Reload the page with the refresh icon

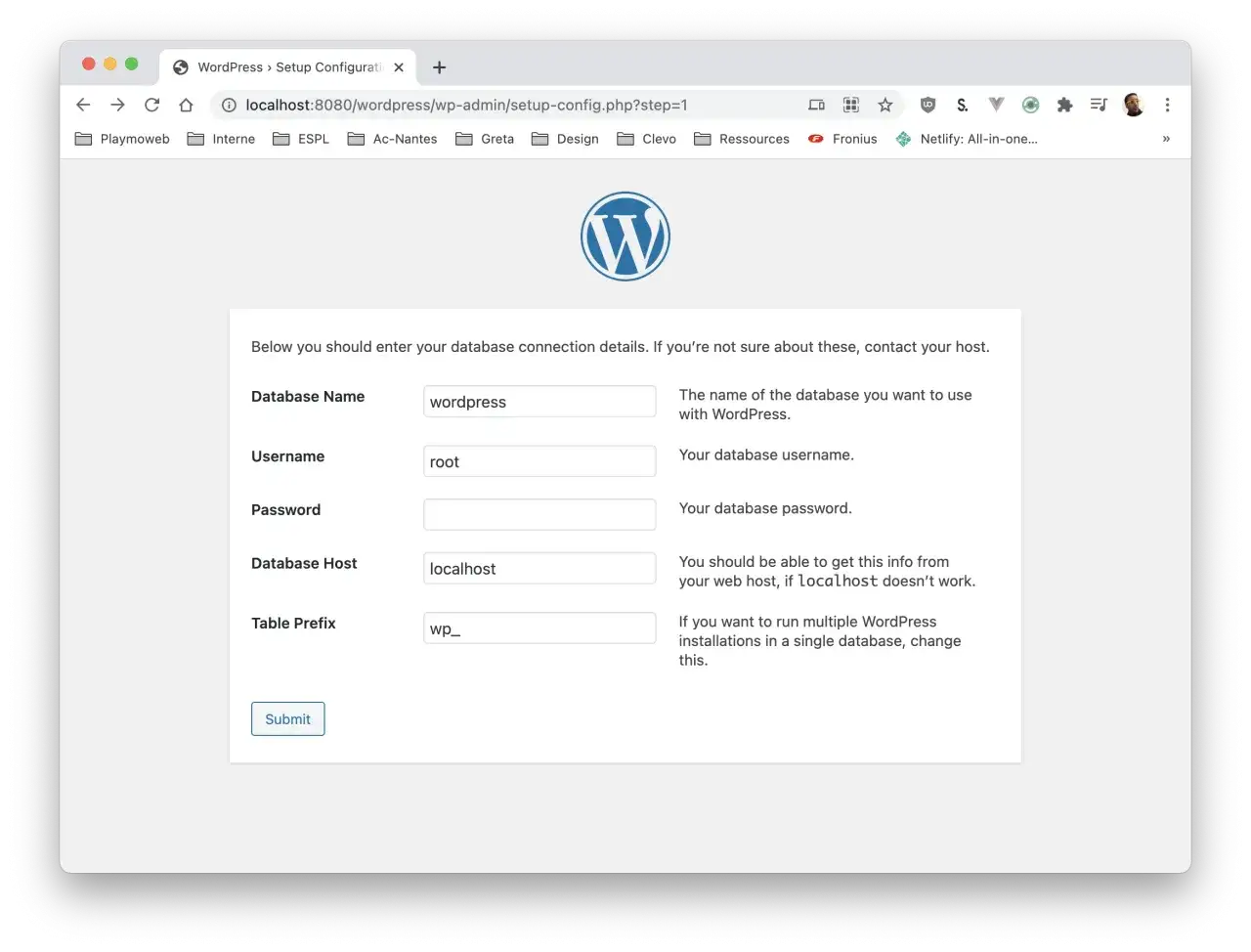(x=151, y=105)
